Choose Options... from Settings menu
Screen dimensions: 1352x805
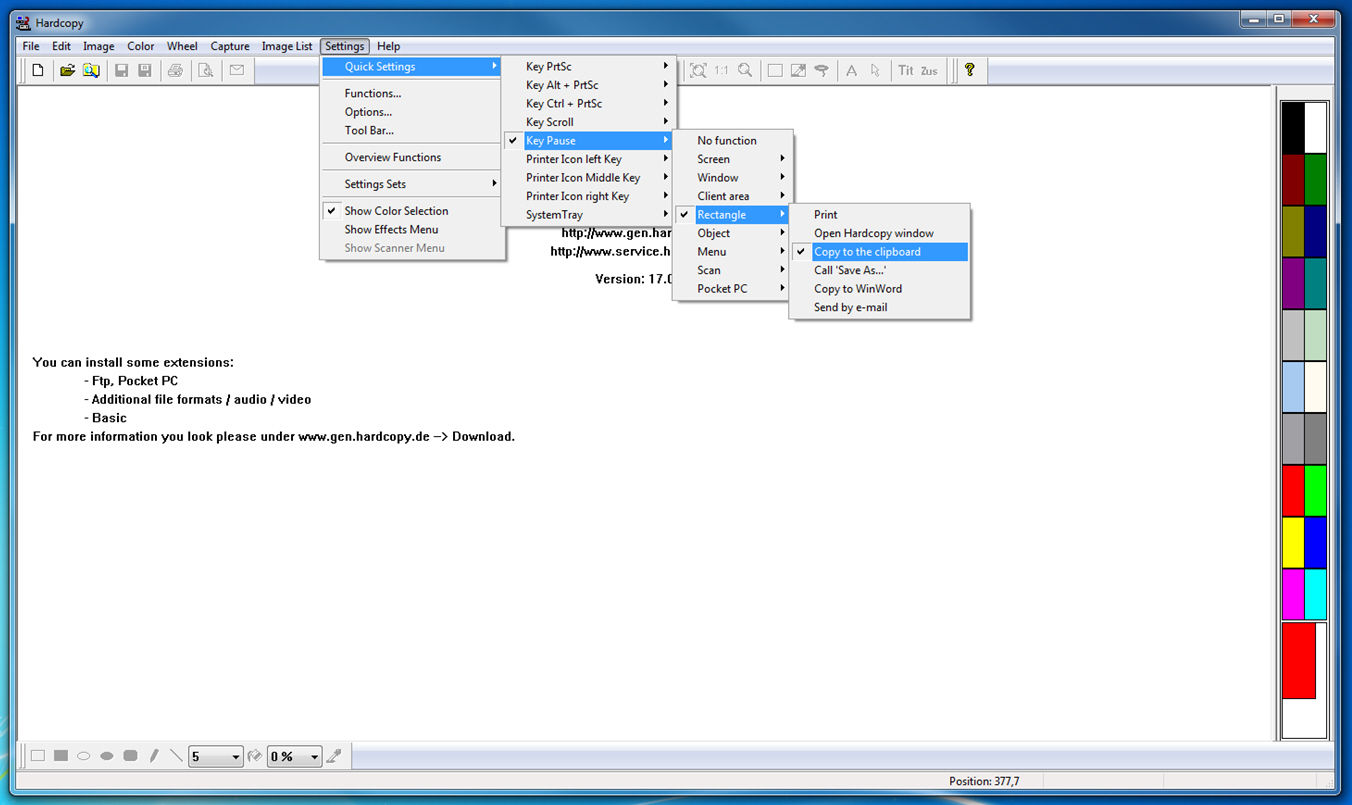[x=412, y=112]
